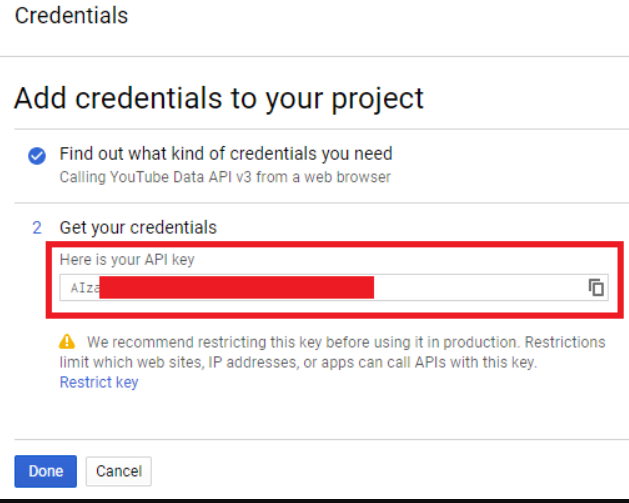
Task: Click the 'AIza' key prefix text
Action: pos(84,288)
